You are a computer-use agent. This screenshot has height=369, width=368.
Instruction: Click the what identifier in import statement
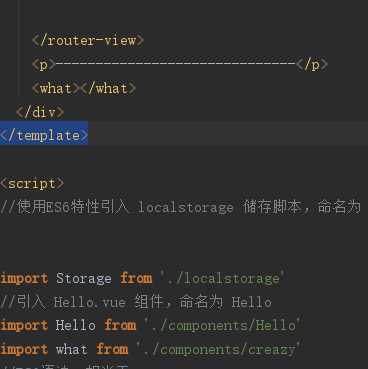(x=72, y=350)
